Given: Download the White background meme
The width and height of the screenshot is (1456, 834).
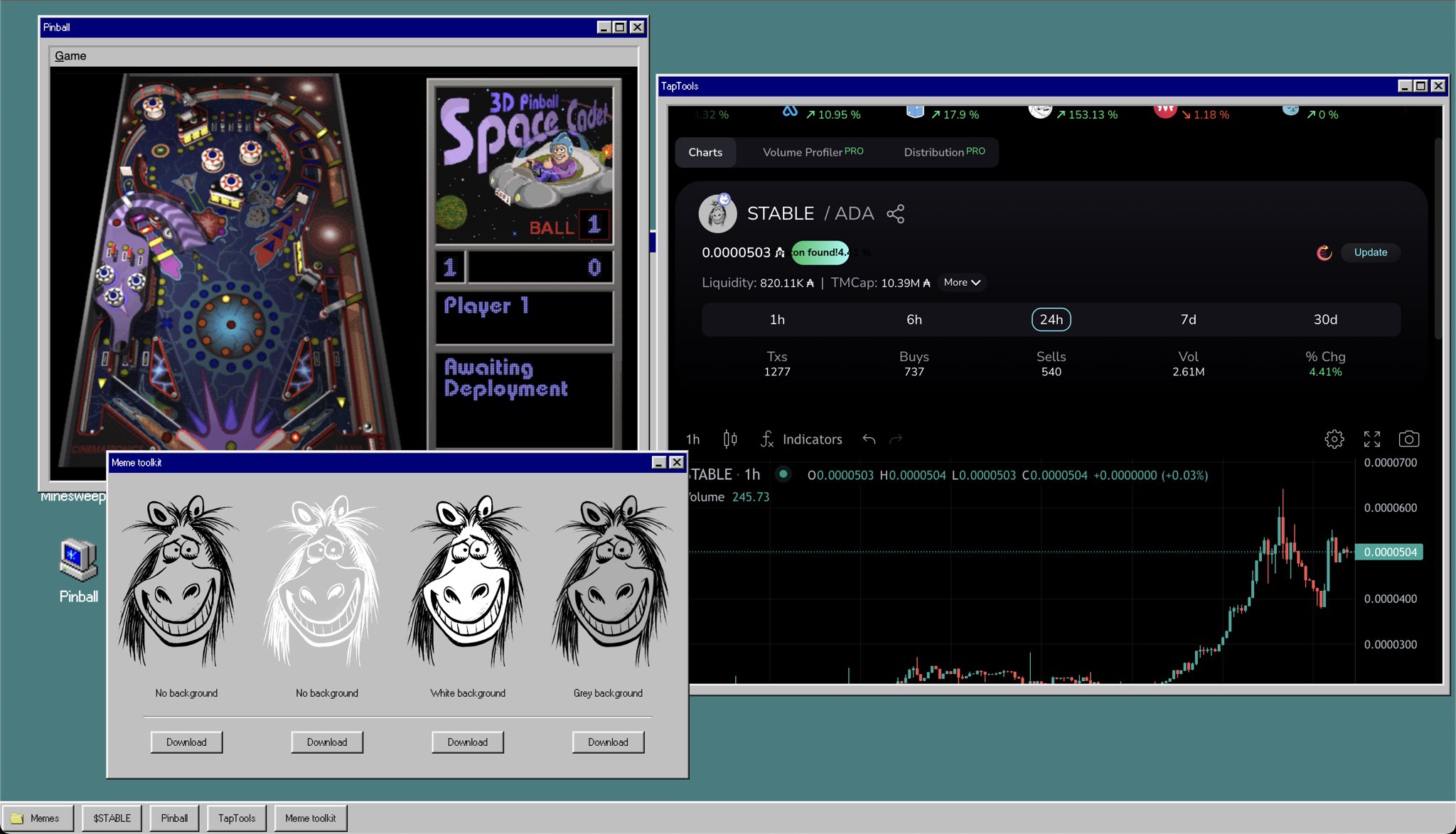Looking at the screenshot, I should click(467, 742).
